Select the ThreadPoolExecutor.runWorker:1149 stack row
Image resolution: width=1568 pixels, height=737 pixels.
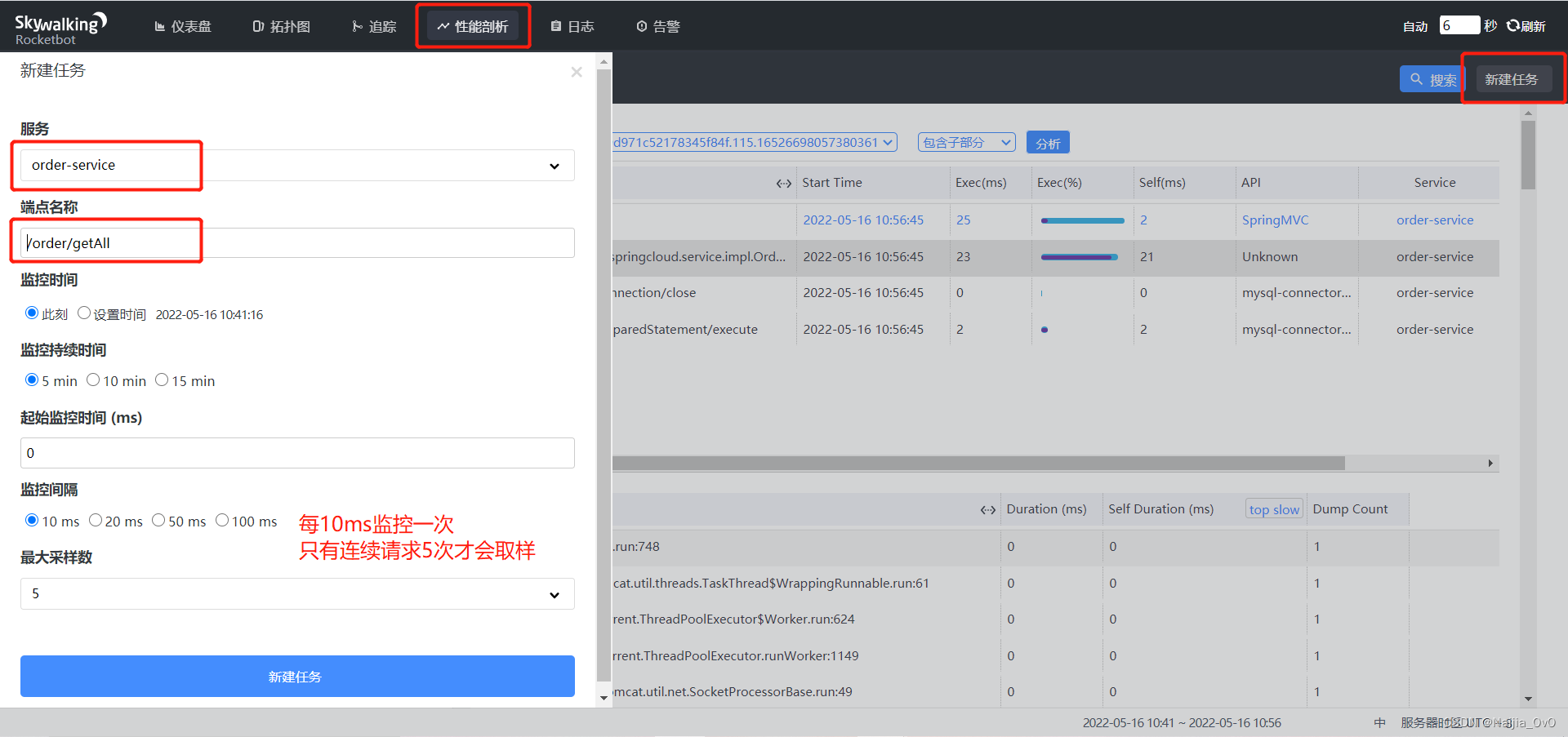pyautogui.click(x=1055, y=656)
